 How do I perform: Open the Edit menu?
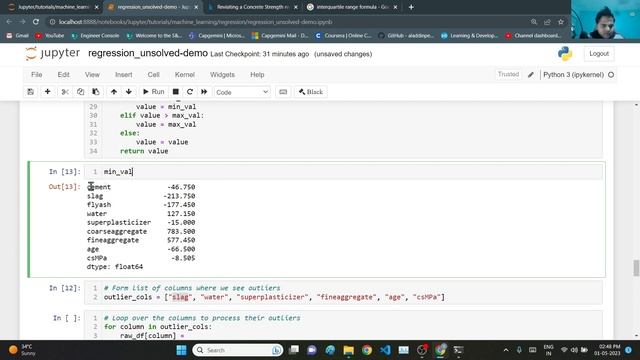pyautogui.click(x=63, y=75)
